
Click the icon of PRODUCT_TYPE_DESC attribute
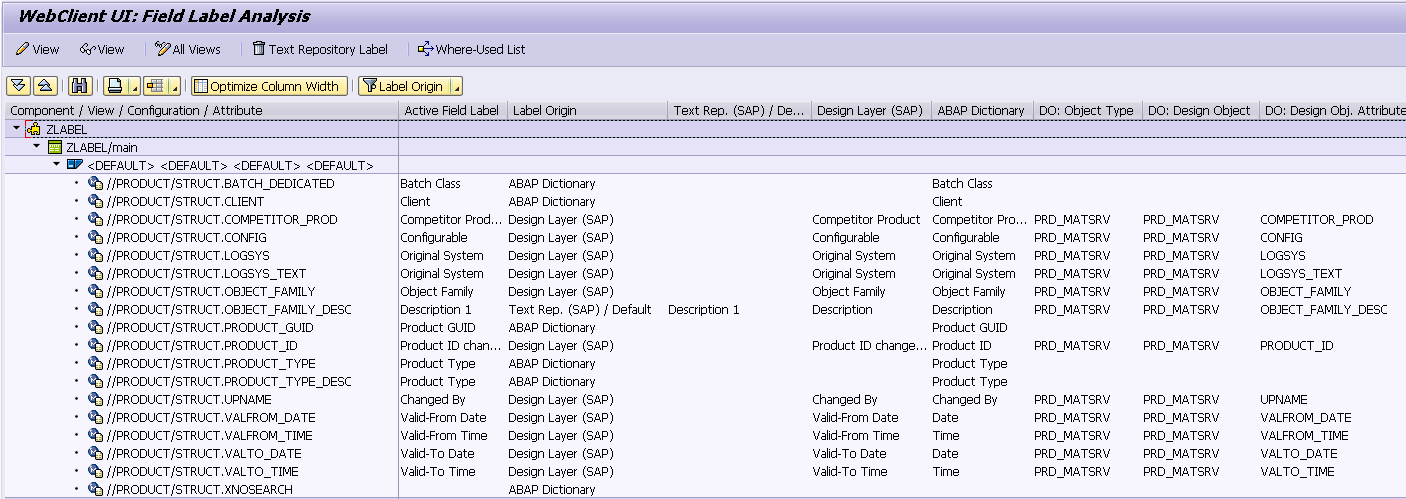pos(96,381)
